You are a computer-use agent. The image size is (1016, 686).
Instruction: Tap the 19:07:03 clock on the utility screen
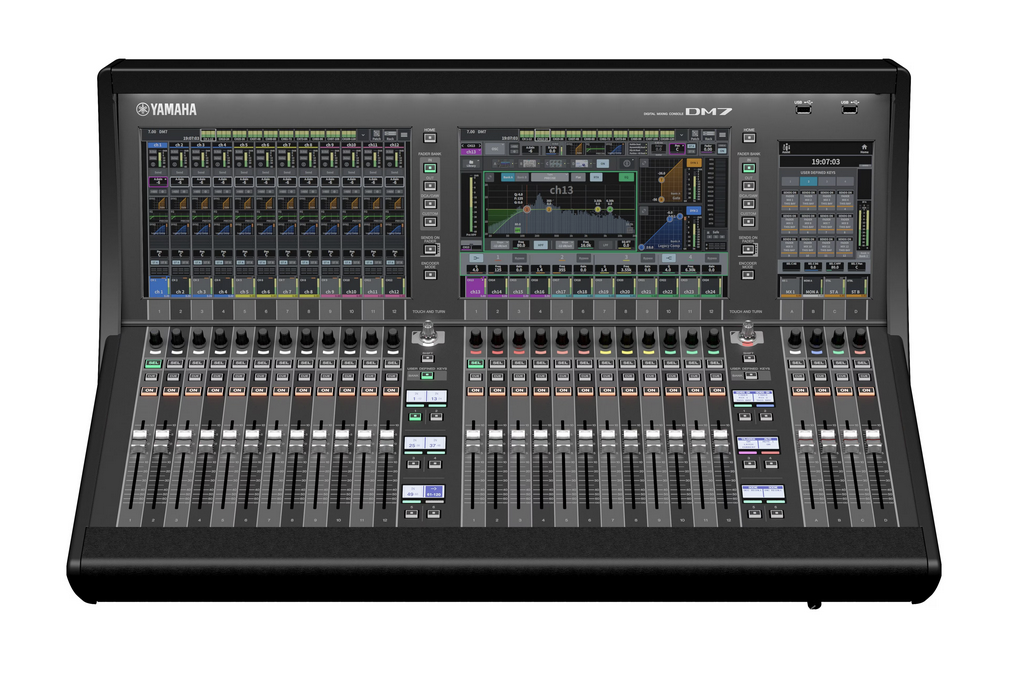826,162
